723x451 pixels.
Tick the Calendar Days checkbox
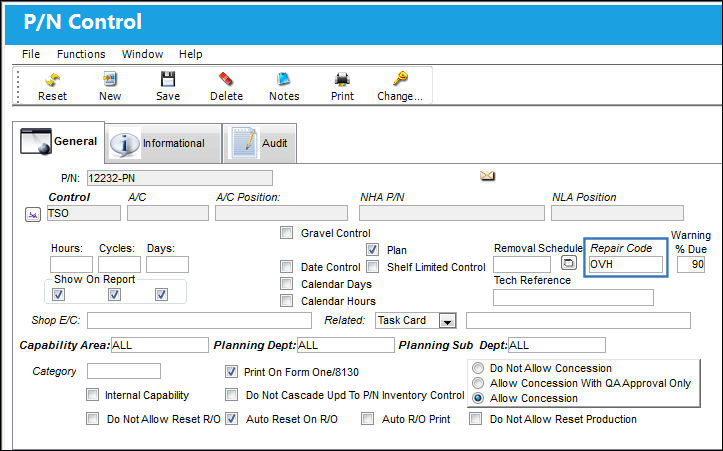click(286, 284)
